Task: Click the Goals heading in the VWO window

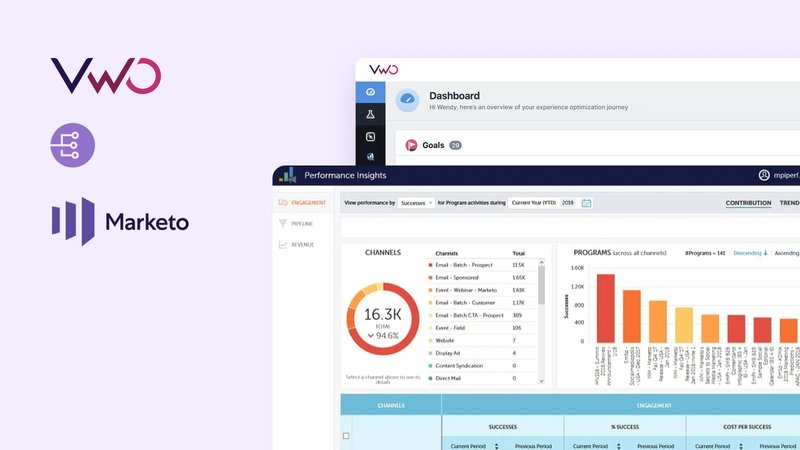Action: click(433, 145)
